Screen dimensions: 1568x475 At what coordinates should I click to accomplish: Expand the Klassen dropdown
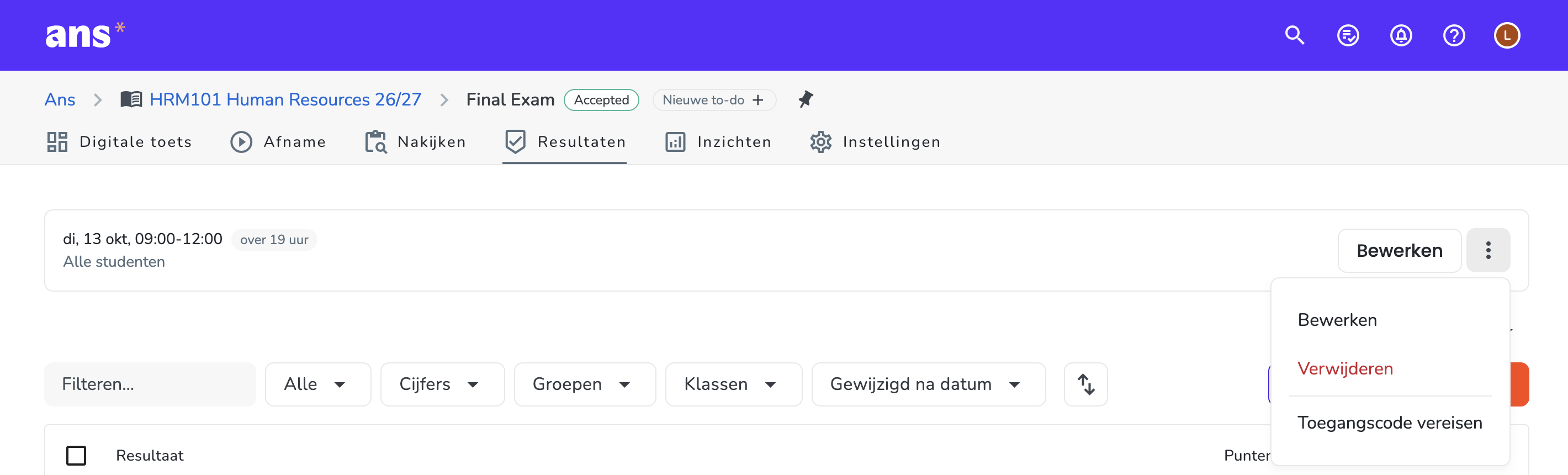733,384
